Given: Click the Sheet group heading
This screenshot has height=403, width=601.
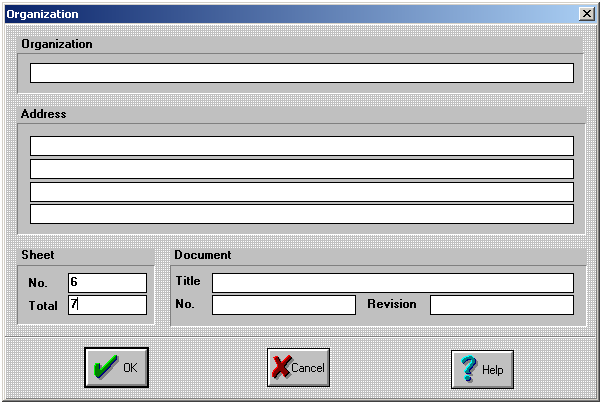Looking at the screenshot, I should (38, 255).
